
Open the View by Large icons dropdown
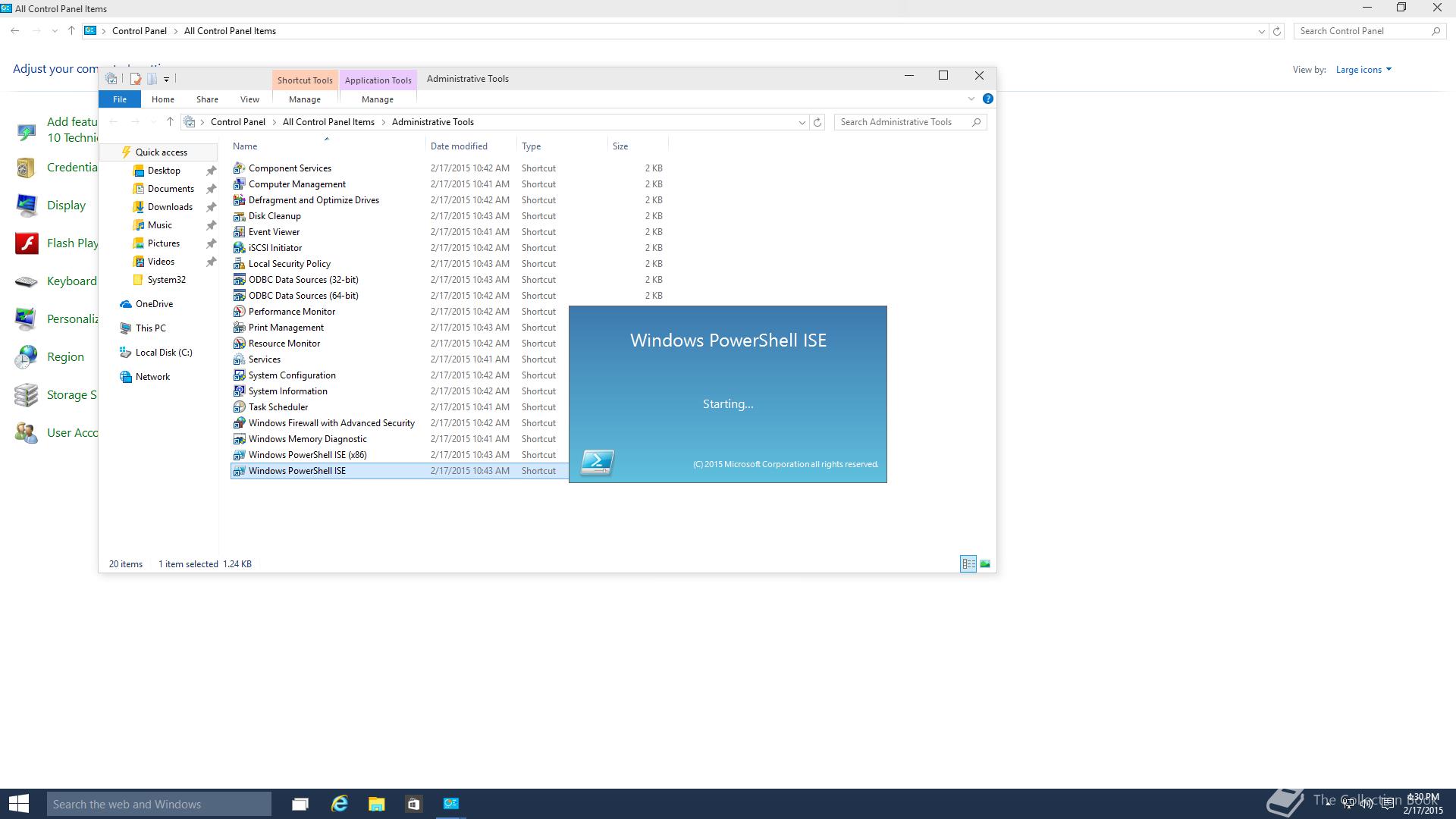(1363, 70)
